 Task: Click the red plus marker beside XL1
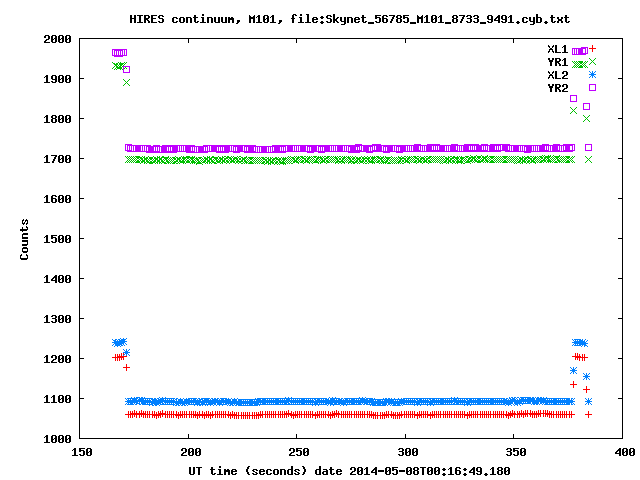pyautogui.click(x=592, y=49)
